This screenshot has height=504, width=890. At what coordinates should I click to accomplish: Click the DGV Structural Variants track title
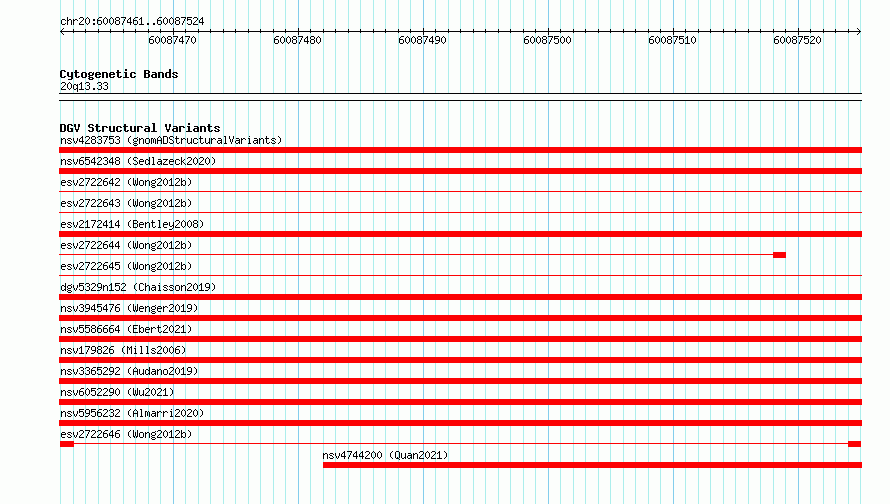(x=140, y=128)
